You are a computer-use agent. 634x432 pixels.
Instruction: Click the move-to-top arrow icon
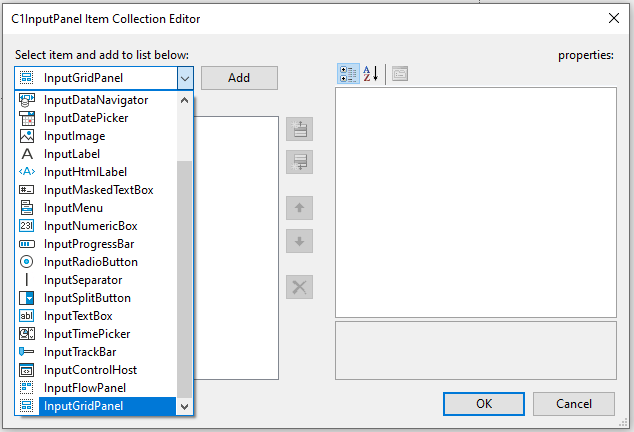tap(300, 129)
